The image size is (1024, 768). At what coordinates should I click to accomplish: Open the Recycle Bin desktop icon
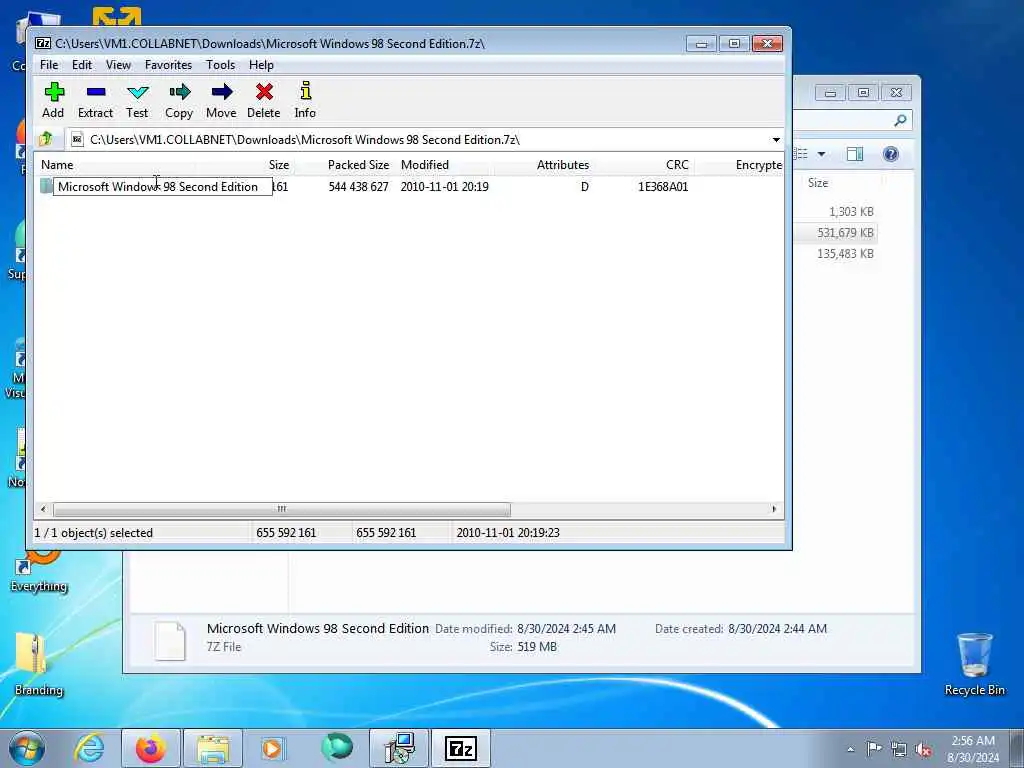[x=974, y=663]
